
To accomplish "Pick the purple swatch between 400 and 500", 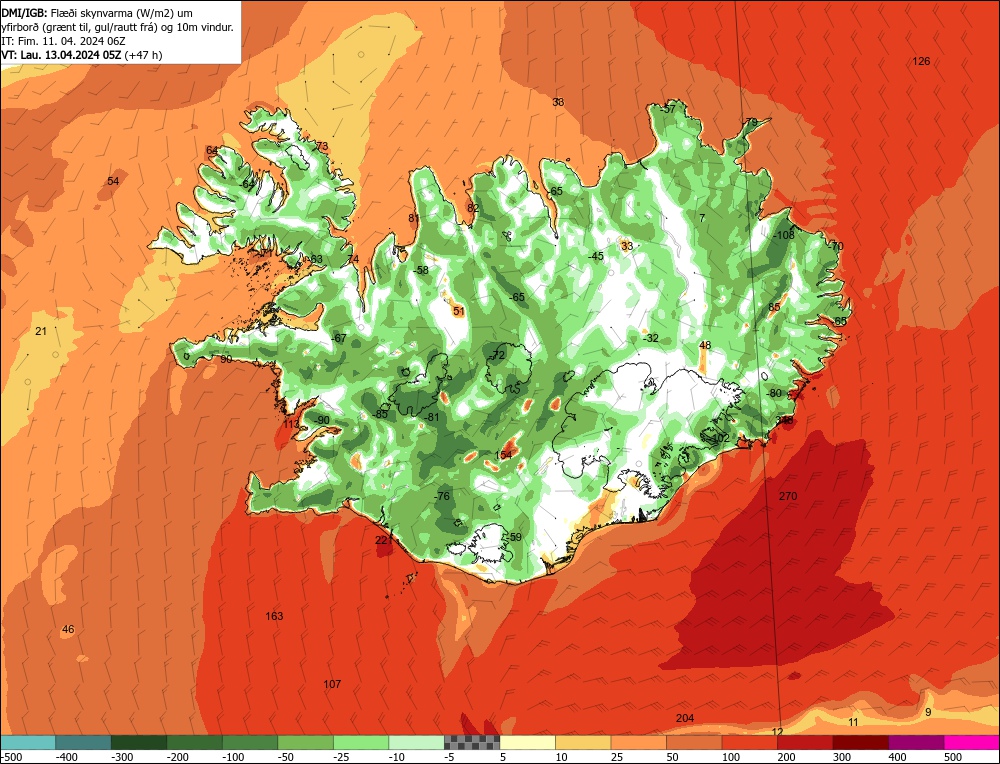I will [916, 742].
